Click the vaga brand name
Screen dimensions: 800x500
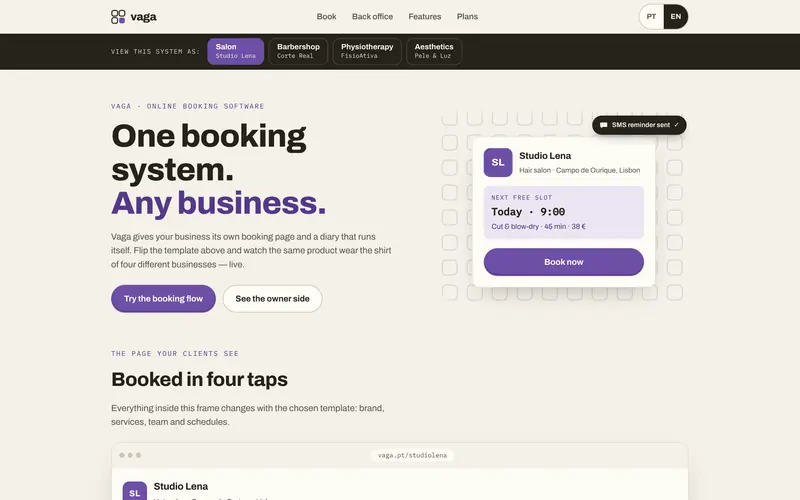pyautogui.click(x=143, y=17)
